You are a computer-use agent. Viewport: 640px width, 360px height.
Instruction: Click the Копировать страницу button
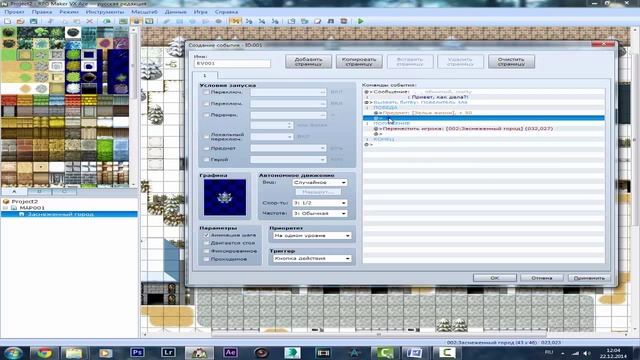point(359,62)
